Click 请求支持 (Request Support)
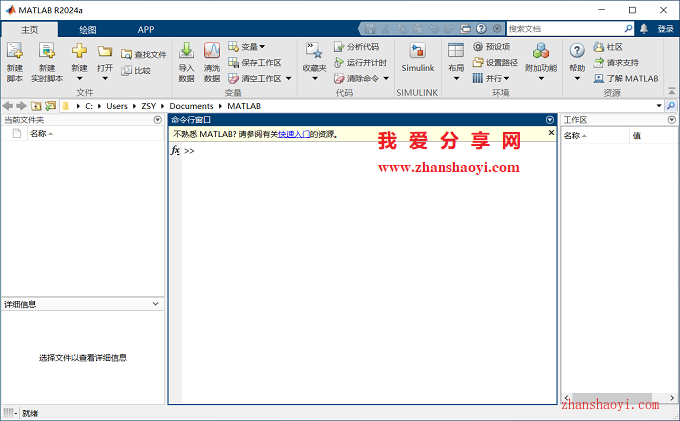Image resolution: width=680 pixels, height=421 pixels. (616, 62)
